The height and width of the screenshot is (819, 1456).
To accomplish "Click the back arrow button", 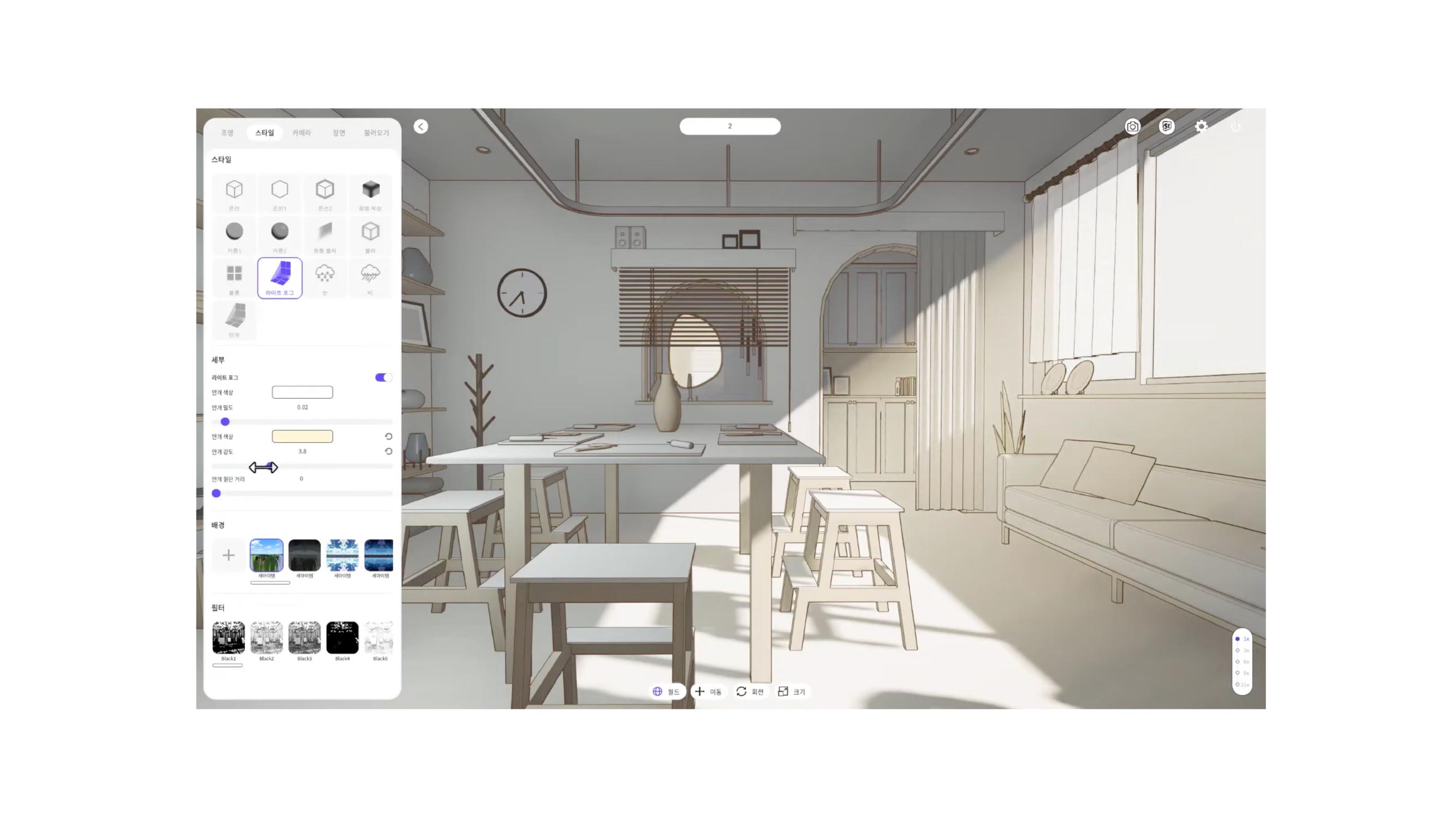I will (x=420, y=126).
